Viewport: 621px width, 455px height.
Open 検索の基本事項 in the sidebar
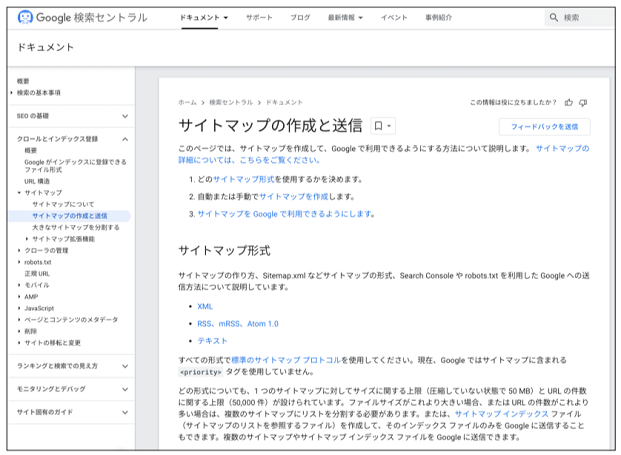(39, 93)
